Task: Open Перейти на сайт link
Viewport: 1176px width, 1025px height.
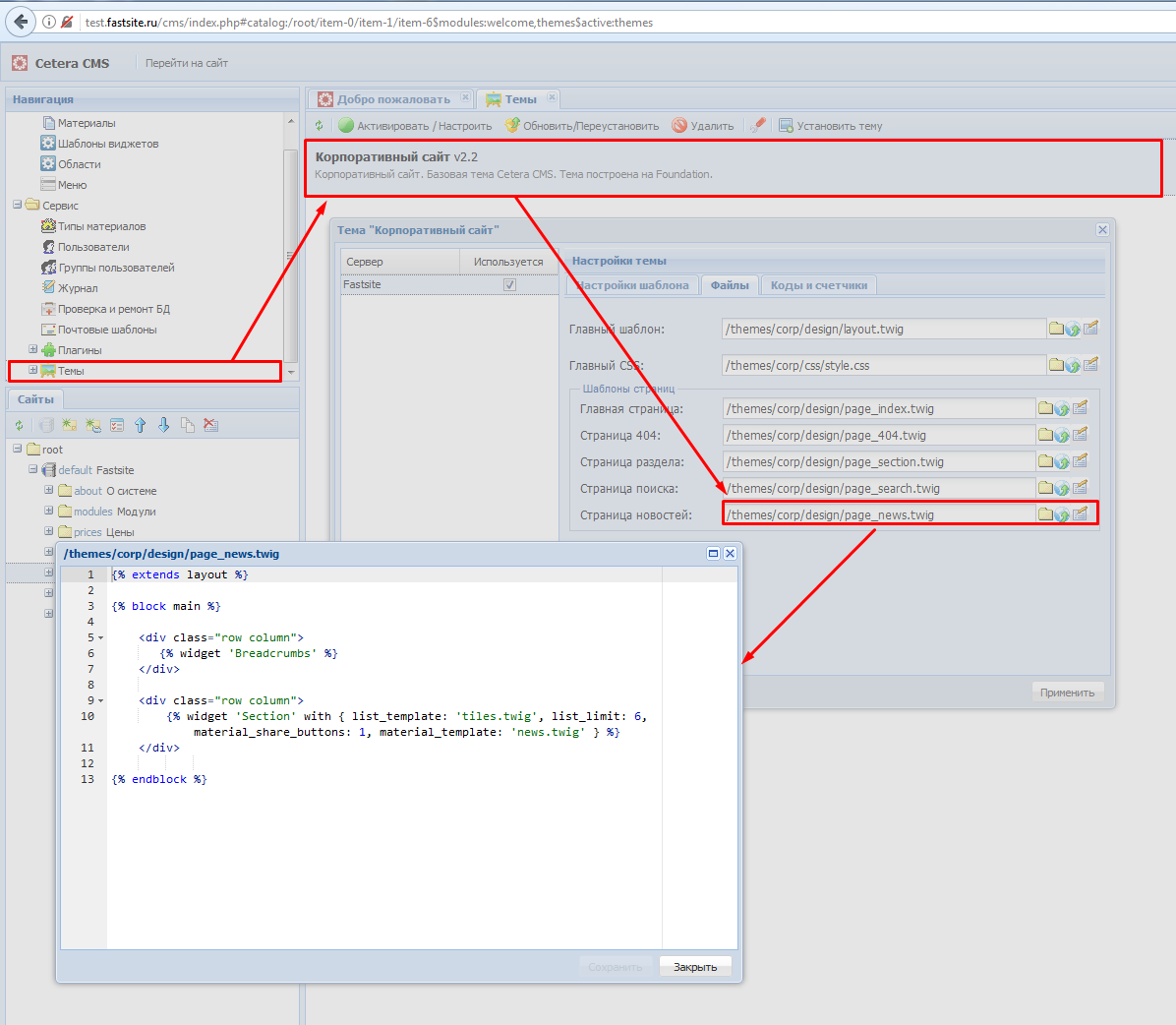Action: (187, 63)
